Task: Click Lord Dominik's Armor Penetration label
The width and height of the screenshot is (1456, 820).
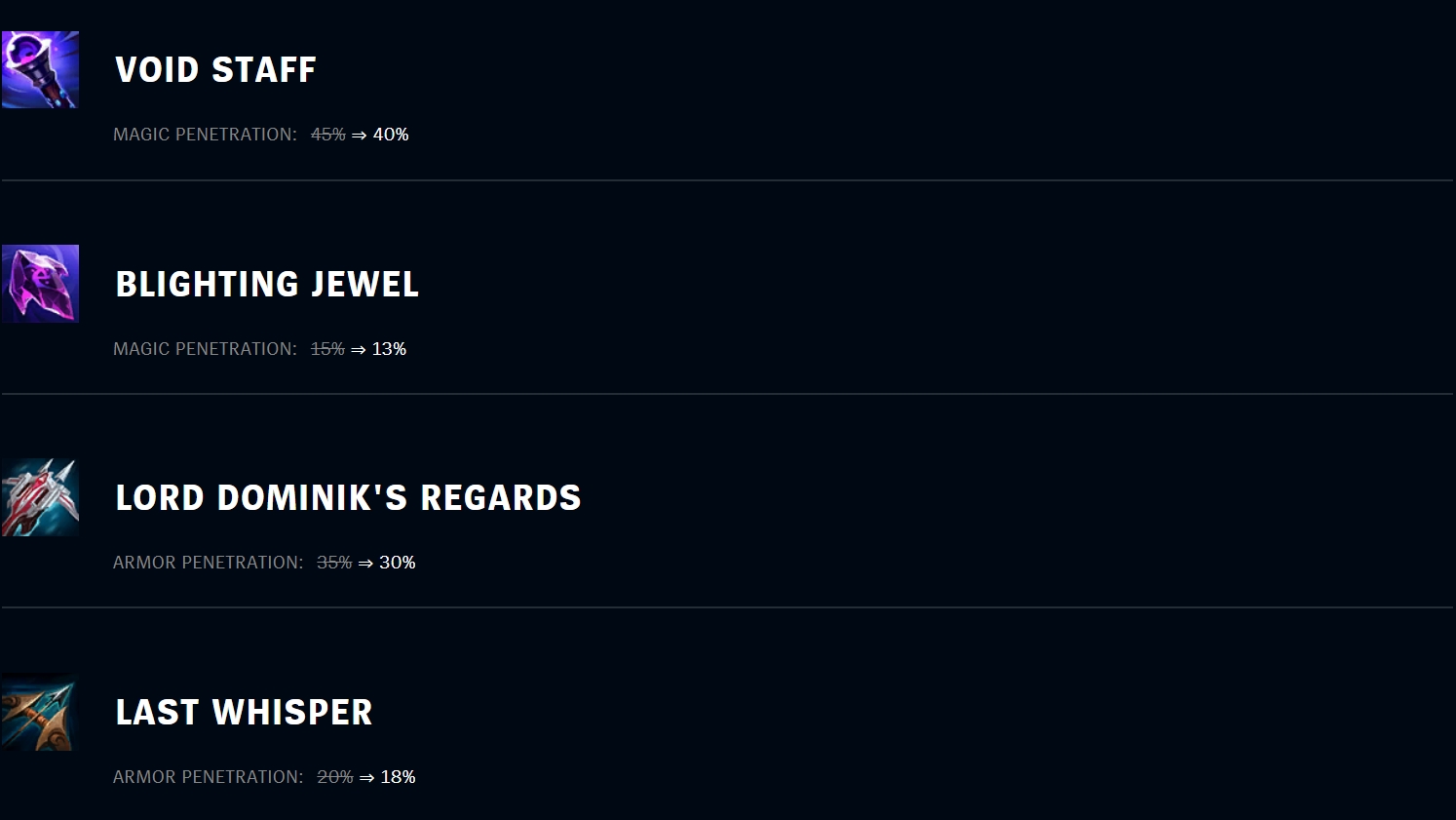Action: click(208, 563)
